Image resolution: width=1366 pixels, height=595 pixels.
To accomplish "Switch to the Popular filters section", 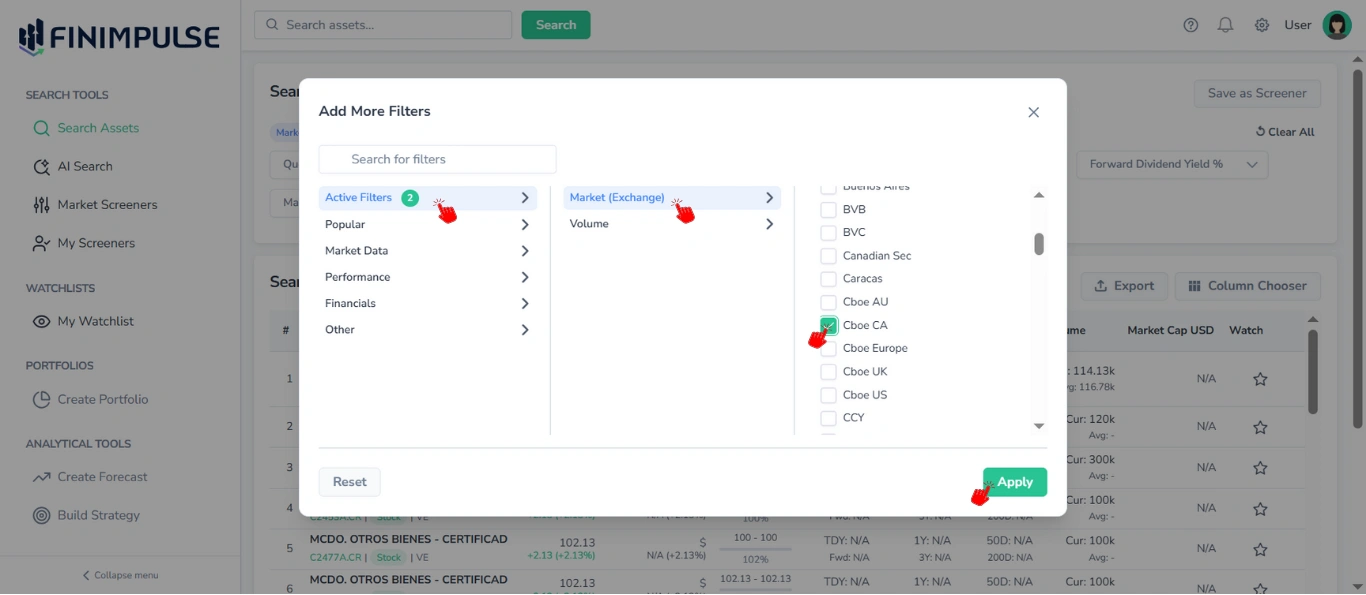I will [x=345, y=224].
